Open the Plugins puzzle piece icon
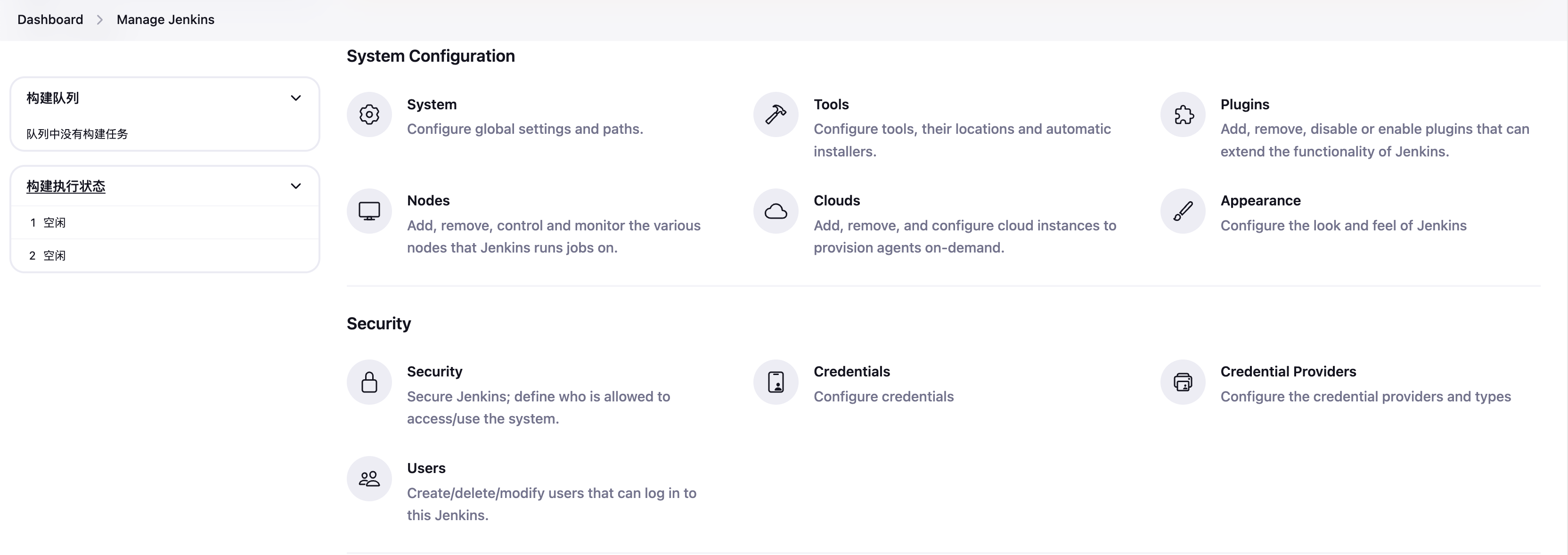This screenshot has width=1568, height=555. [x=1183, y=114]
